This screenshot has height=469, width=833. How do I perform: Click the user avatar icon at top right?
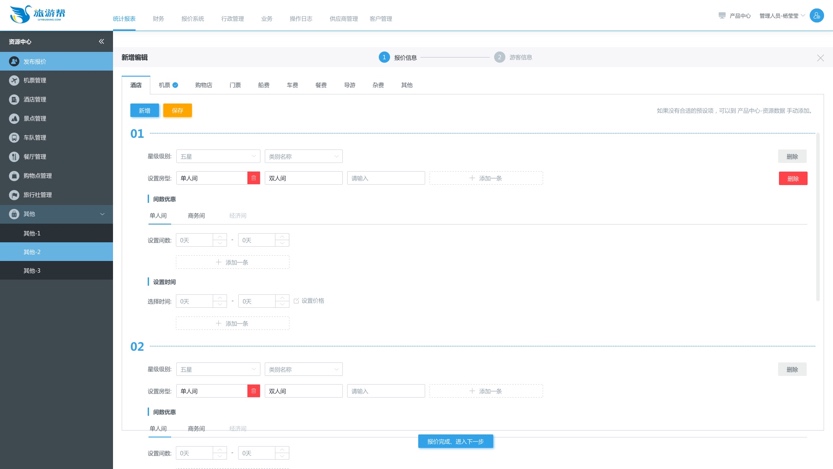click(x=816, y=16)
